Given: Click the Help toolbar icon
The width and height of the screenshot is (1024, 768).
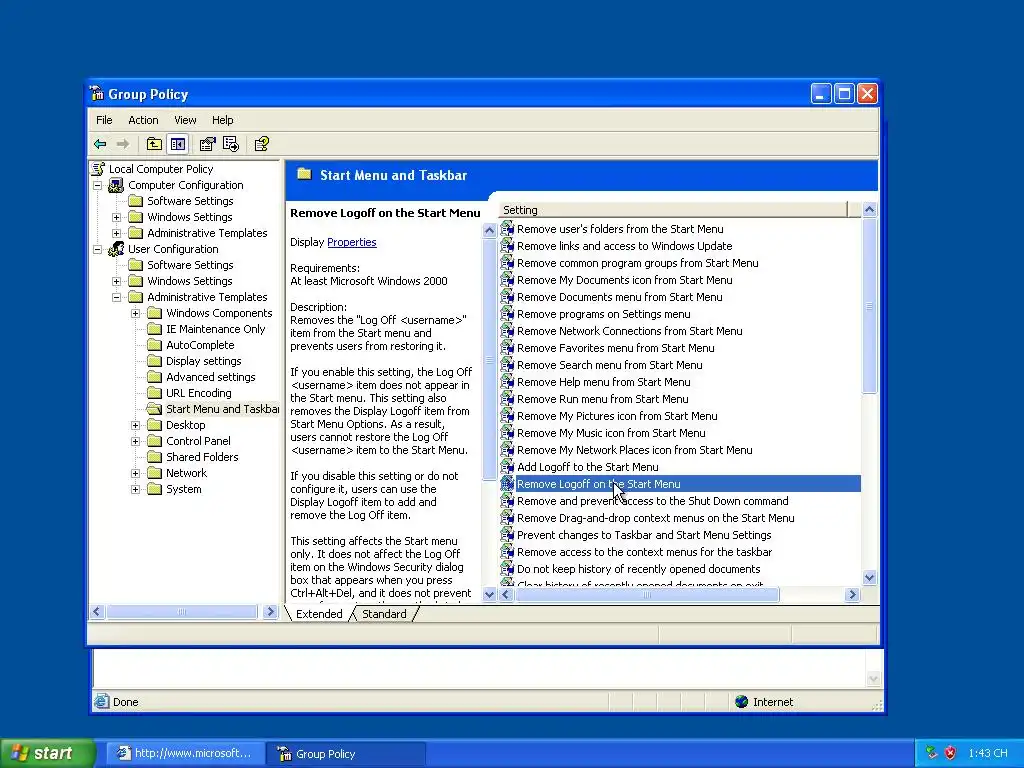Looking at the screenshot, I should click(x=262, y=144).
